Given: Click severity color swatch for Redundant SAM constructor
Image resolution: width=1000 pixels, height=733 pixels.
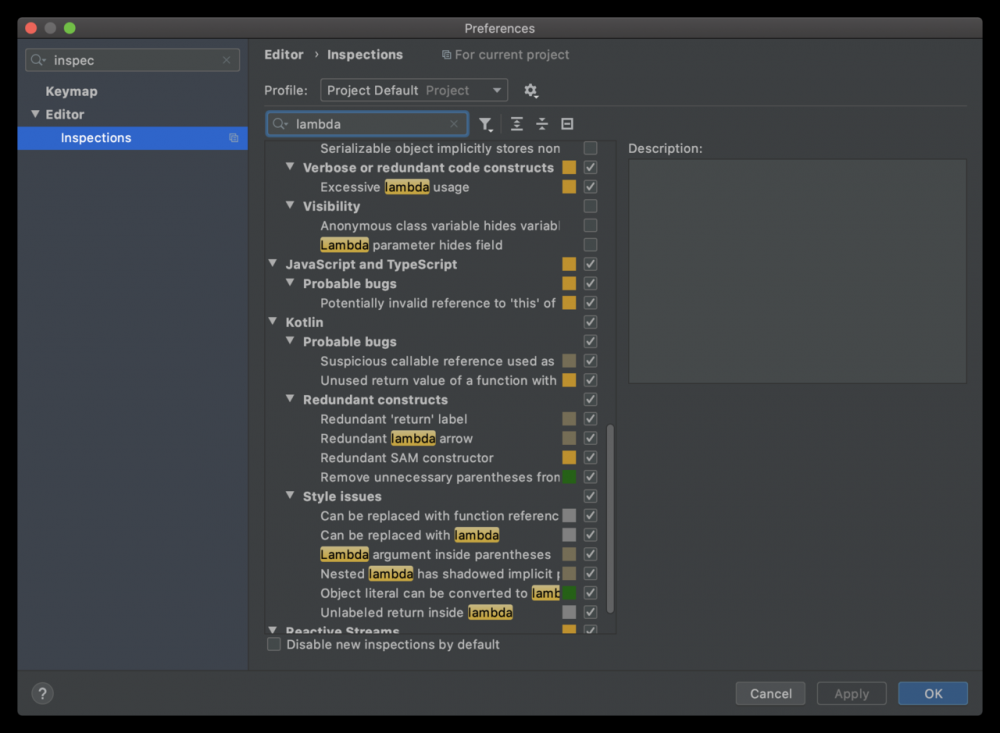Looking at the screenshot, I should [x=569, y=458].
